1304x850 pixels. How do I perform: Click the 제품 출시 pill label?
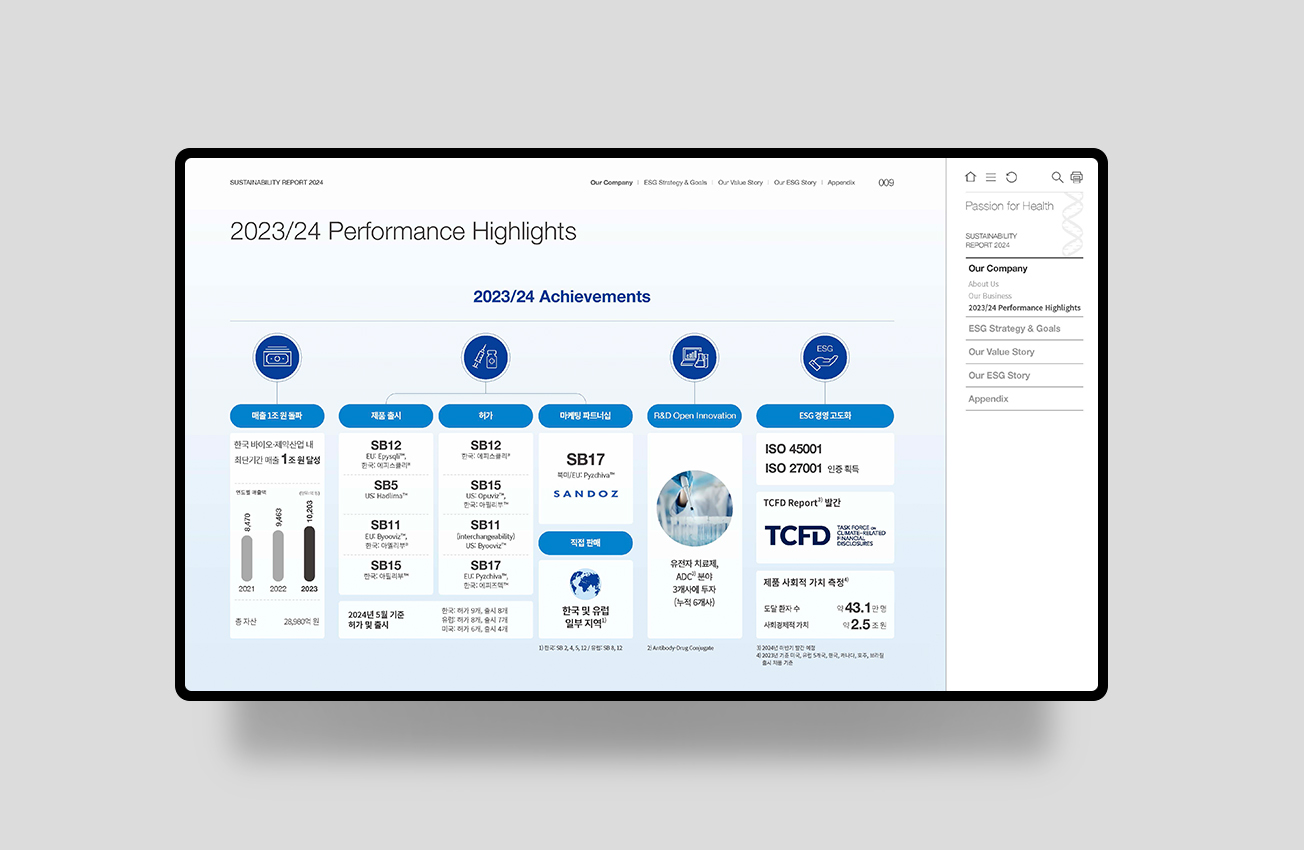386,415
